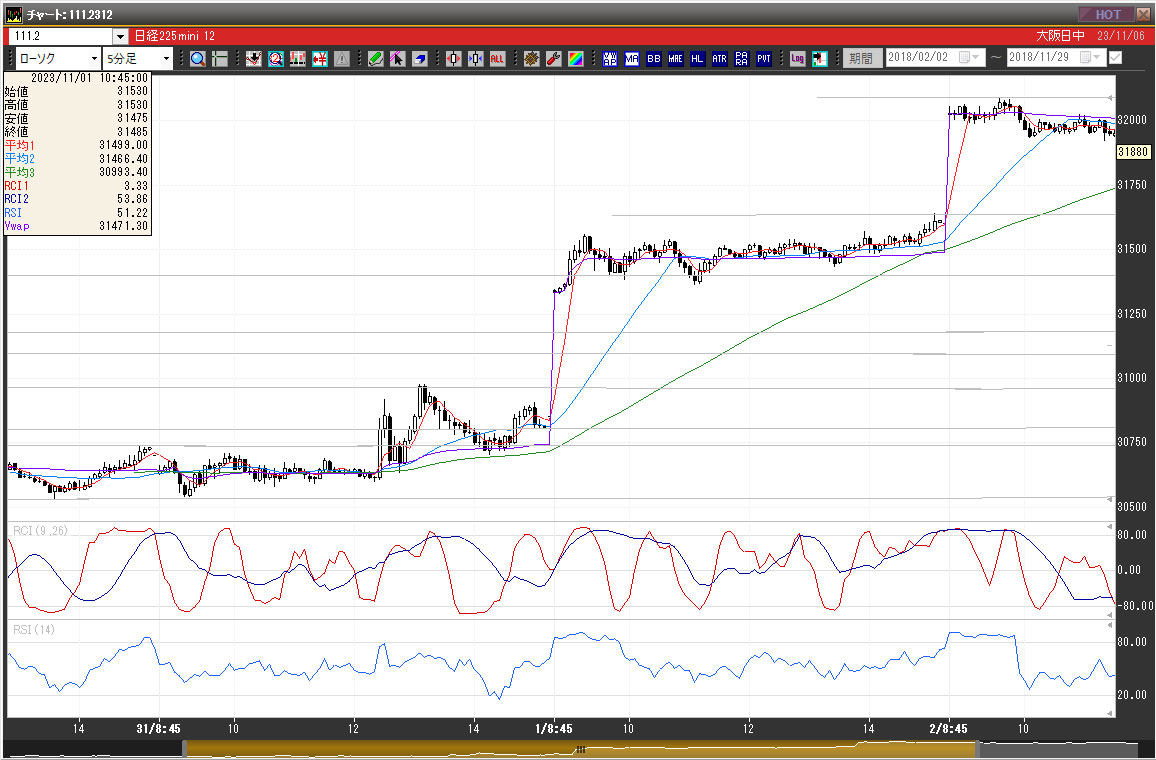Open chart settings gear icon
Image resolution: width=1156 pixels, height=760 pixels.
click(x=532, y=59)
